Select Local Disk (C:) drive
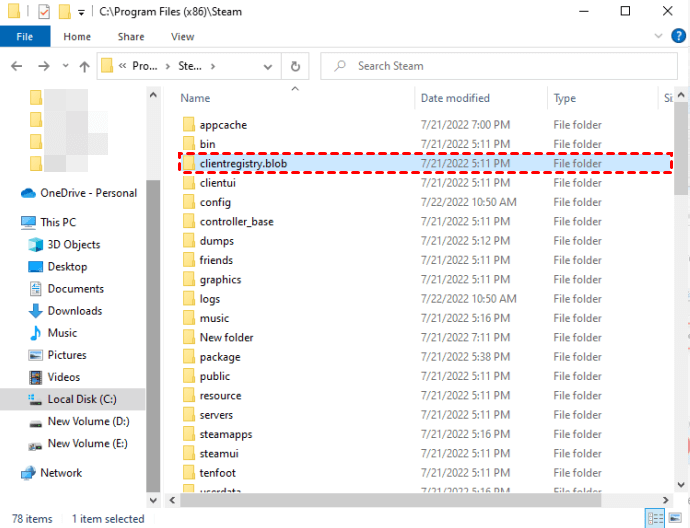 tap(72, 399)
